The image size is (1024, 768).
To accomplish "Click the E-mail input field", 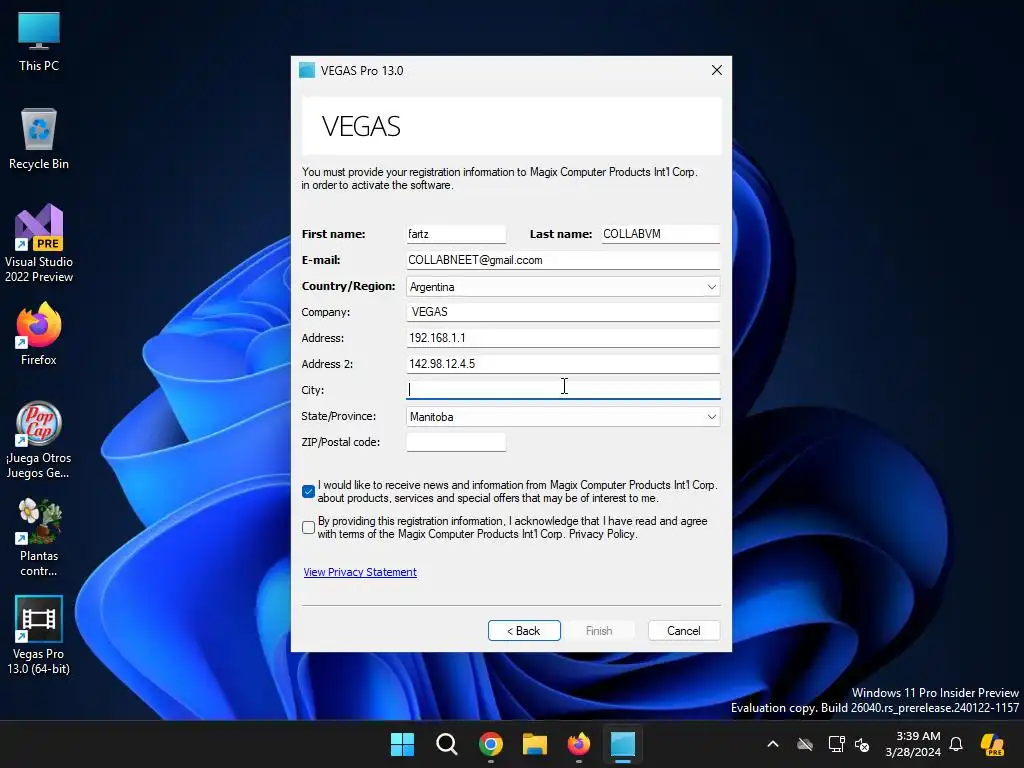I will pyautogui.click(x=563, y=260).
